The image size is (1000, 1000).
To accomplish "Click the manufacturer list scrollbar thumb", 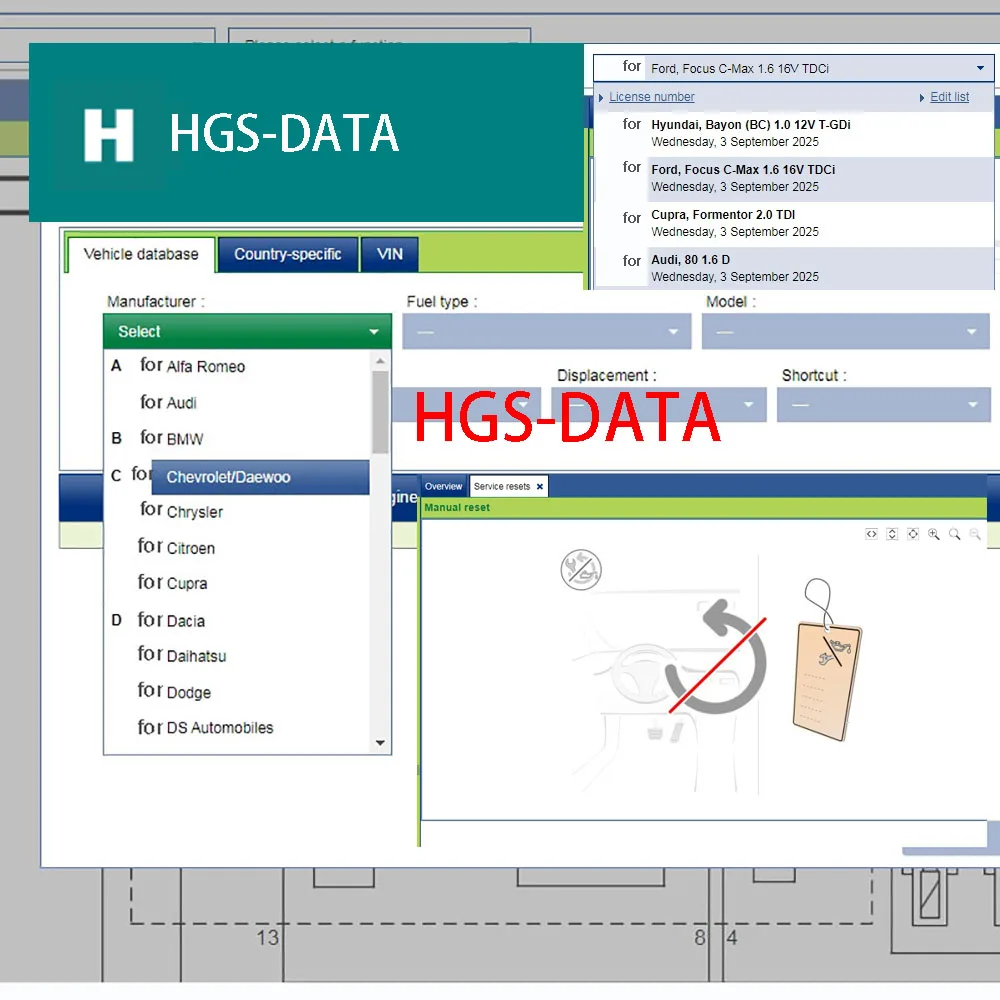I will coord(380,412).
